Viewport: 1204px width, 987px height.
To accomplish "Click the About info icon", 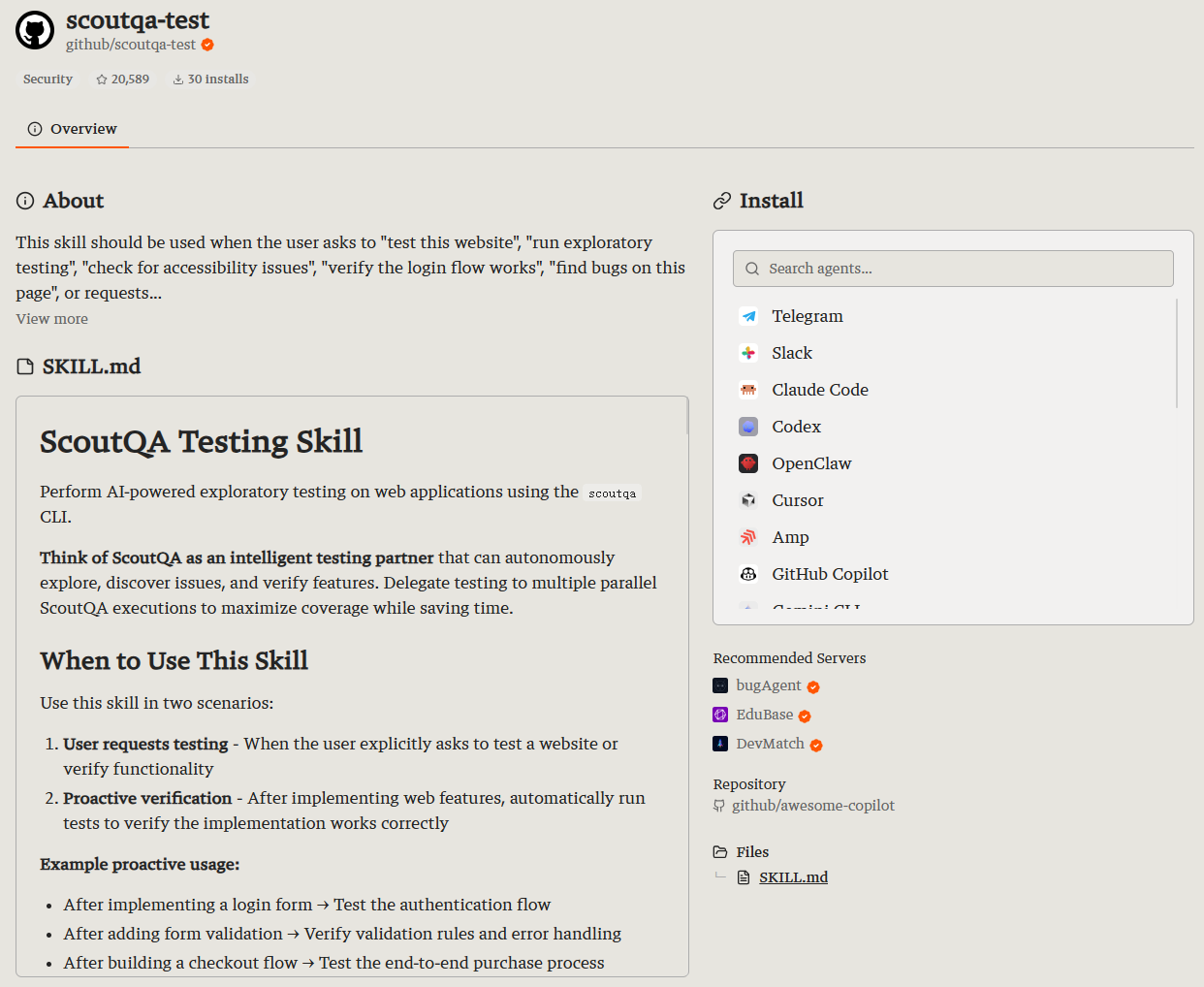I will [x=25, y=201].
